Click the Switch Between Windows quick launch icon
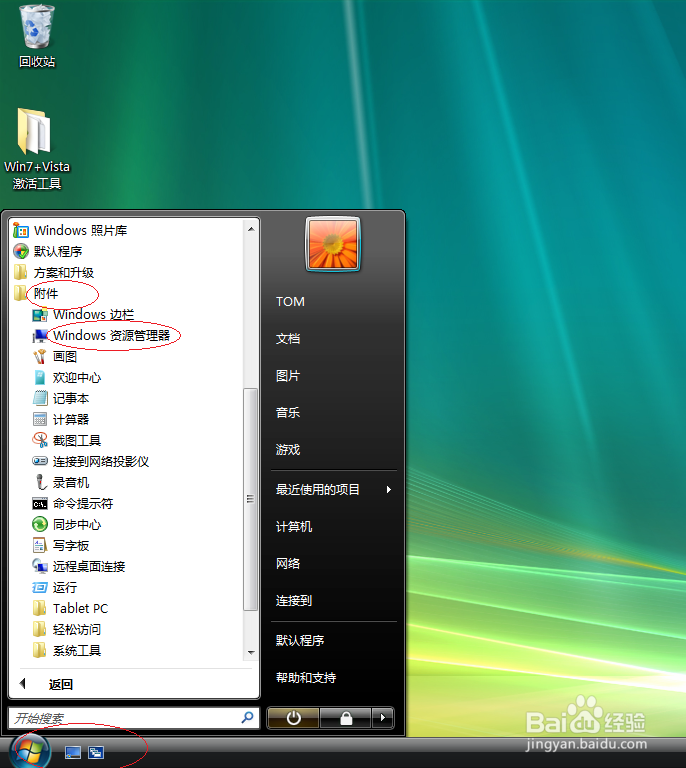 coord(96,752)
